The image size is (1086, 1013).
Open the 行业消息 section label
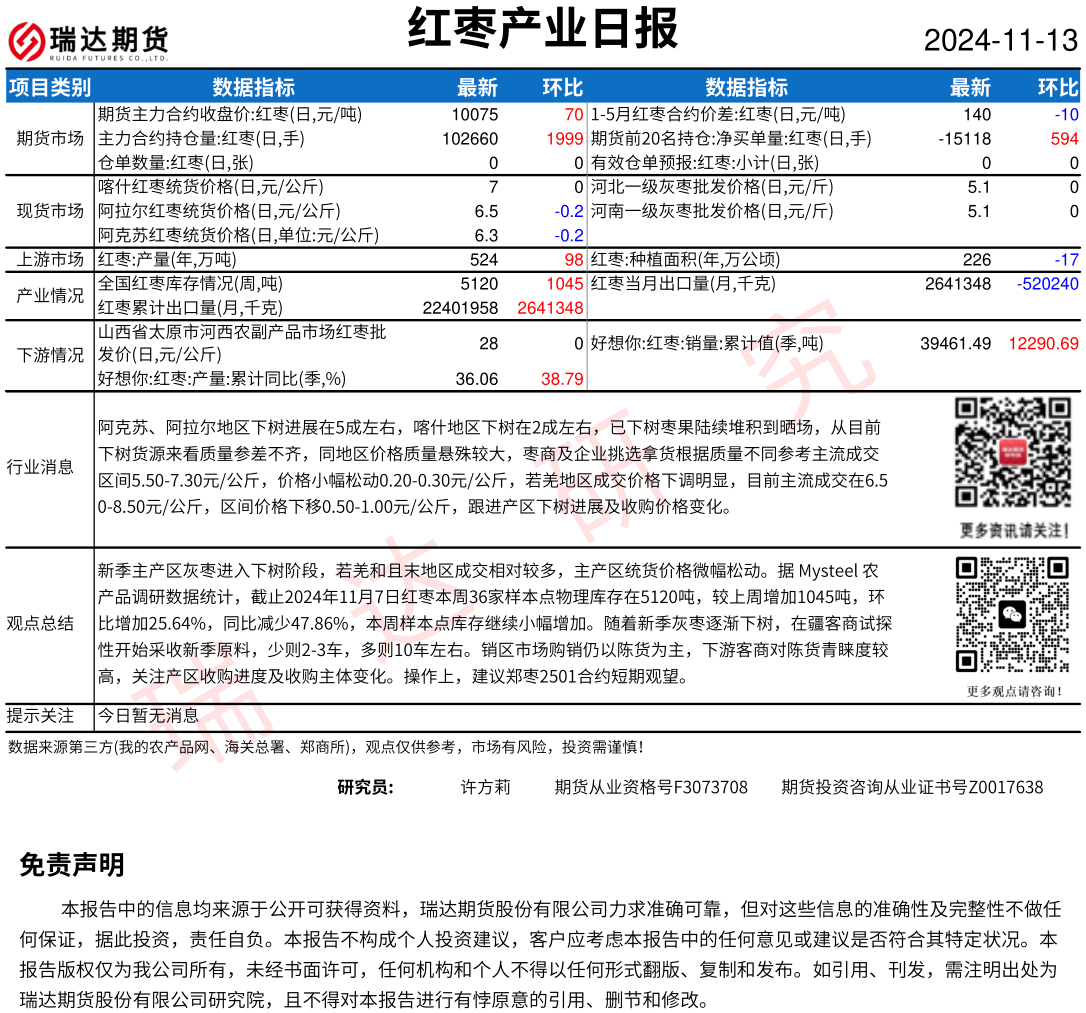(40, 467)
